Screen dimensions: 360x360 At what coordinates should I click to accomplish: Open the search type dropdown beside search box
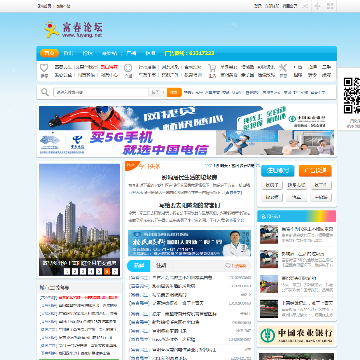[157, 92]
